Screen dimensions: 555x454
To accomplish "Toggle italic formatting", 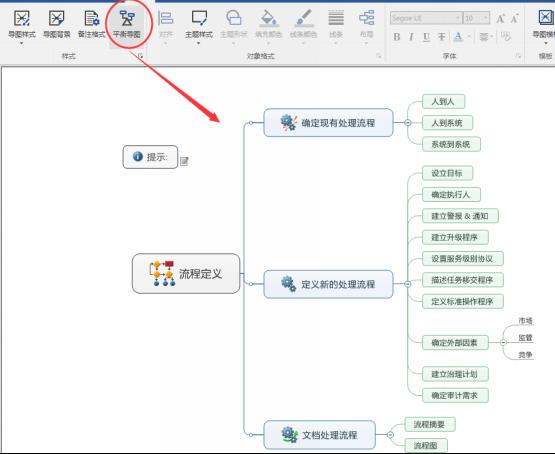I will [411, 37].
